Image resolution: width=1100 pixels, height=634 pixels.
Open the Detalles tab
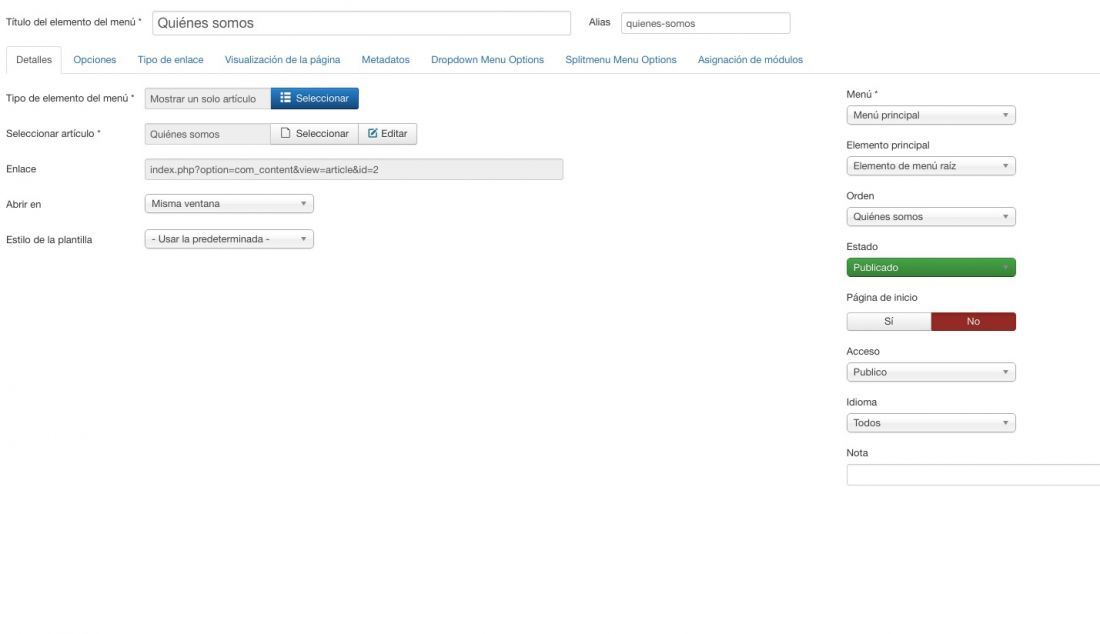point(34,60)
